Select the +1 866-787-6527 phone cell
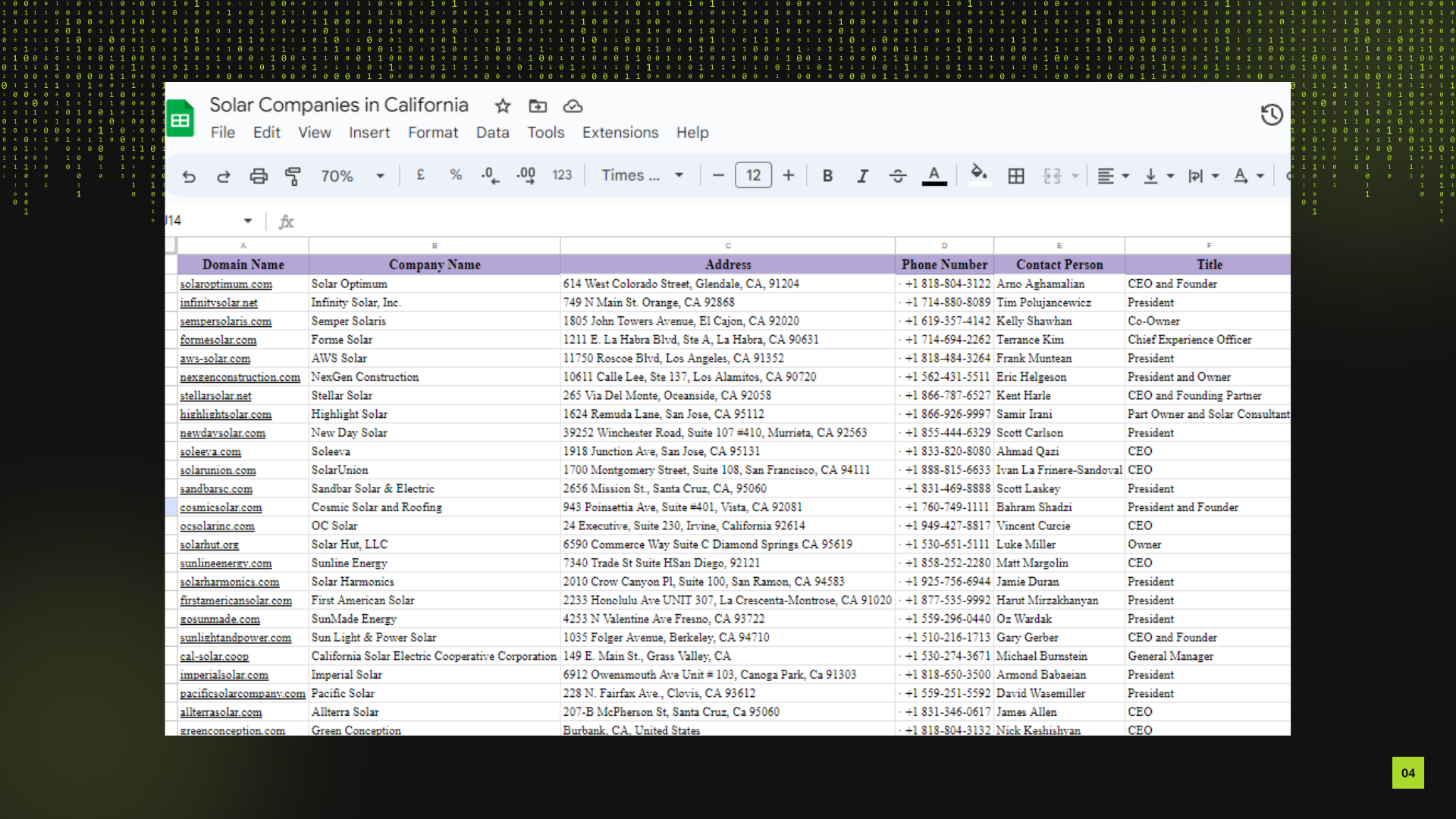The height and width of the screenshot is (819, 1456). click(944, 395)
